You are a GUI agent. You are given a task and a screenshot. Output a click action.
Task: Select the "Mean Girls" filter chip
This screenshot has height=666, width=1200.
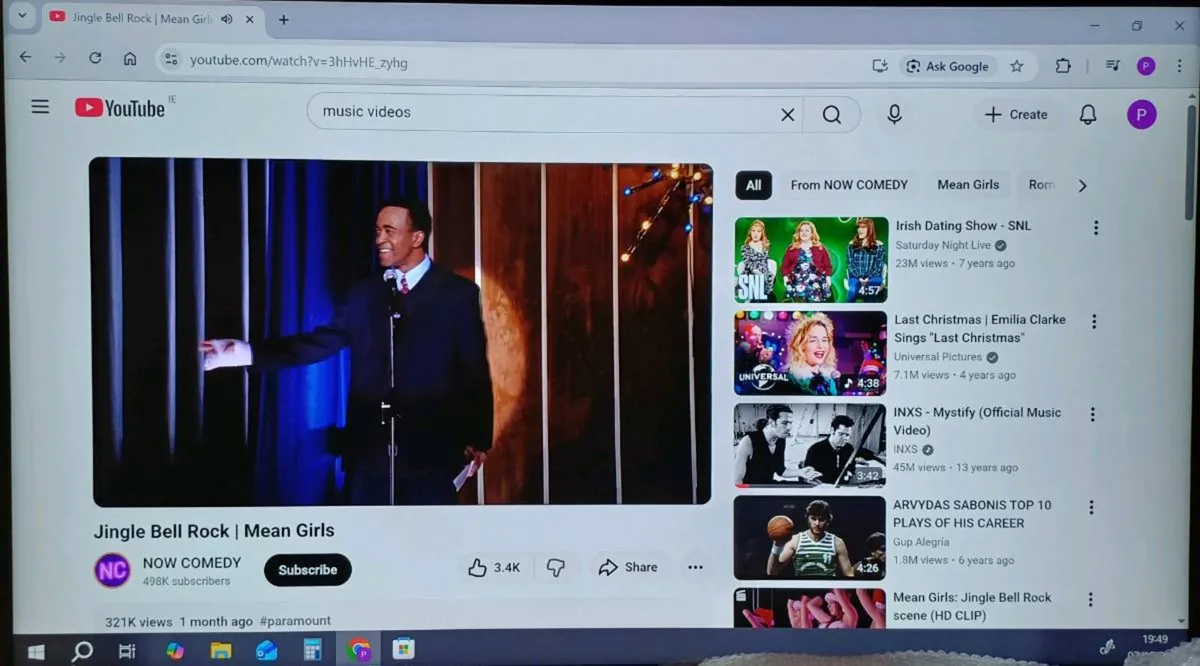(x=967, y=185)
